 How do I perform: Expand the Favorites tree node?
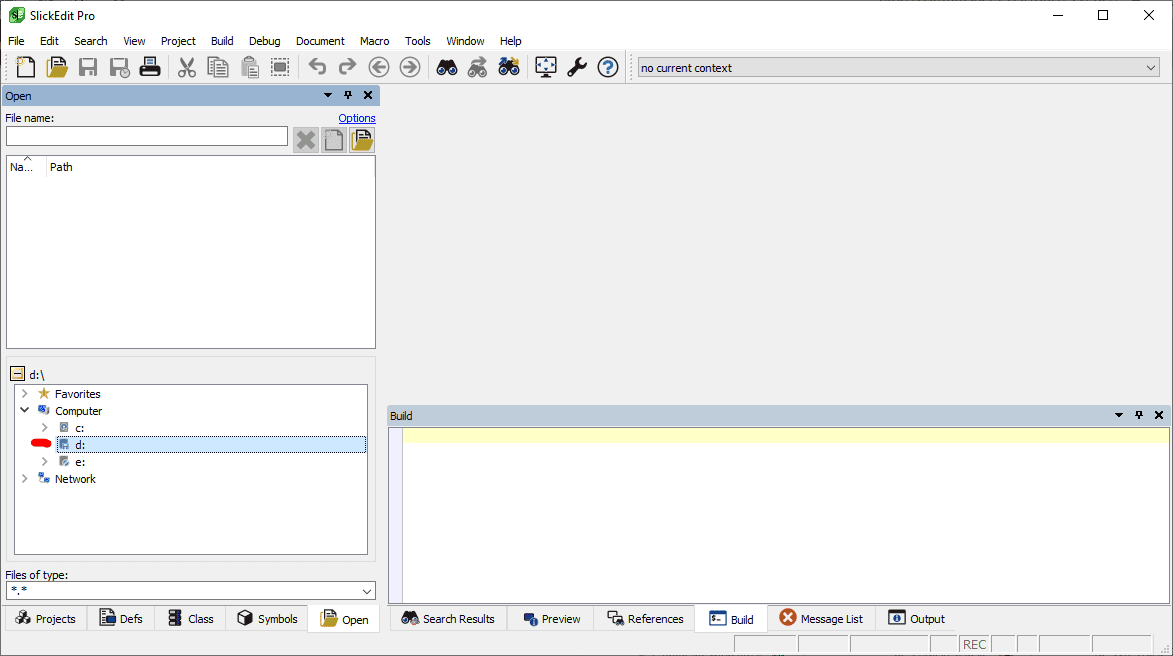tap(25, 394)
